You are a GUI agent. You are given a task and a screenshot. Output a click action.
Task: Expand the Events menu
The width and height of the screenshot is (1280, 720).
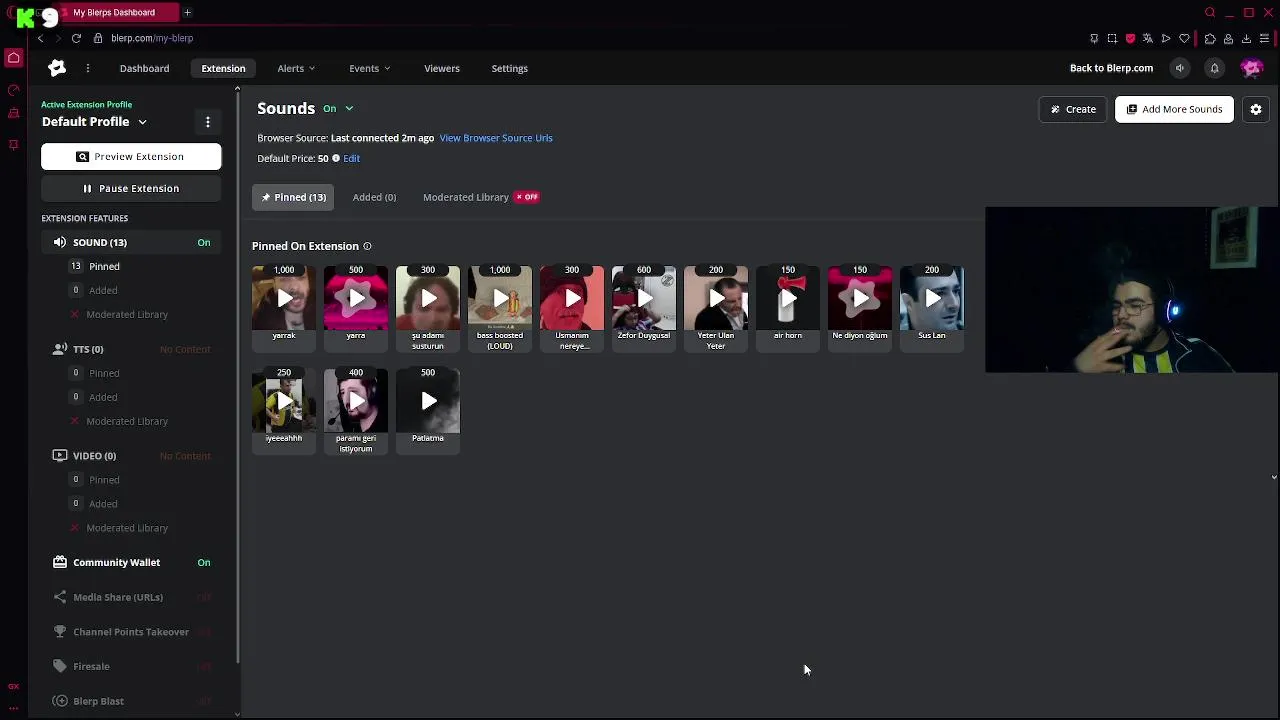[369, 68]
